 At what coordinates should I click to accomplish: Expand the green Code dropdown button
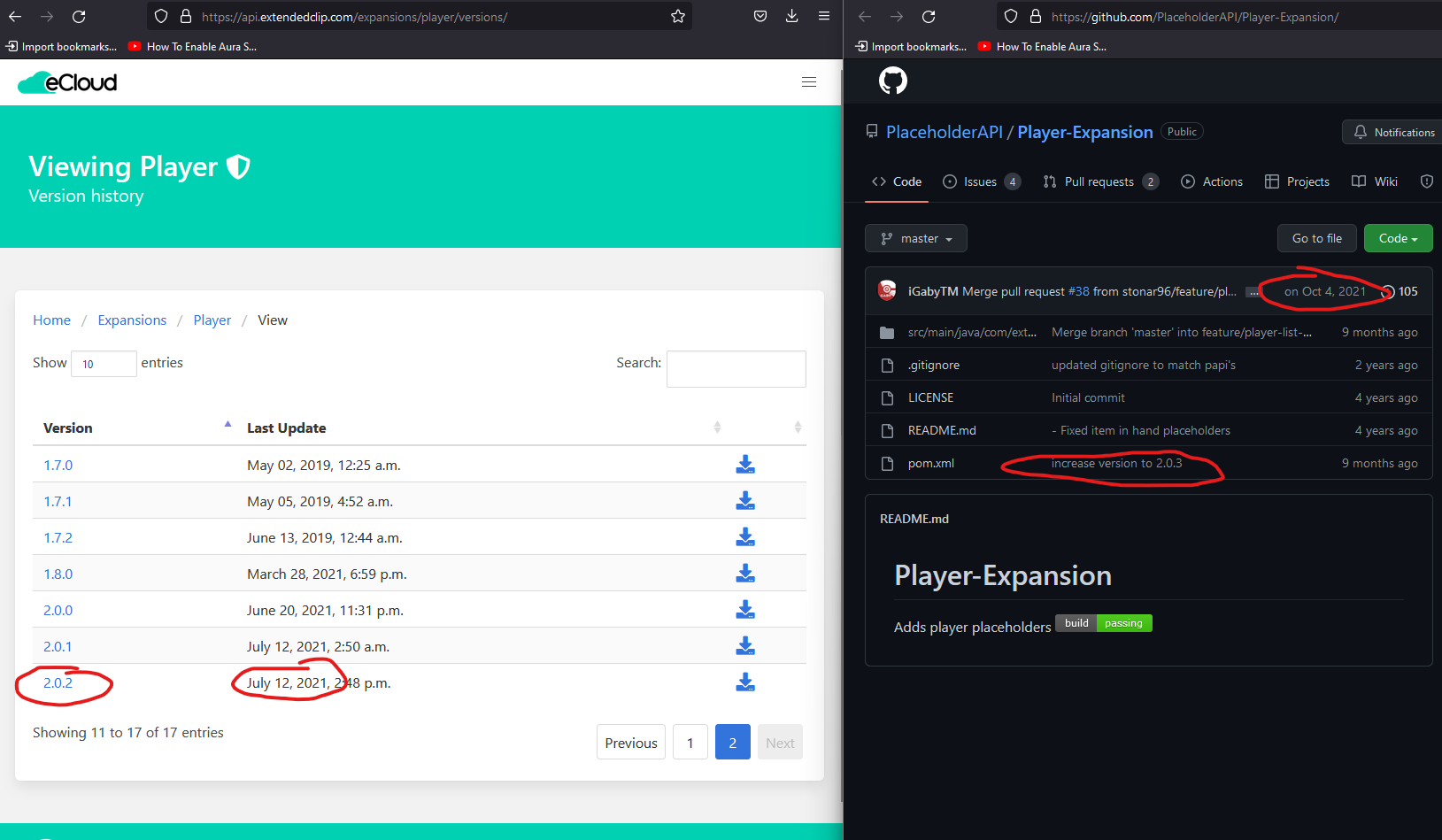(1399, 238)
